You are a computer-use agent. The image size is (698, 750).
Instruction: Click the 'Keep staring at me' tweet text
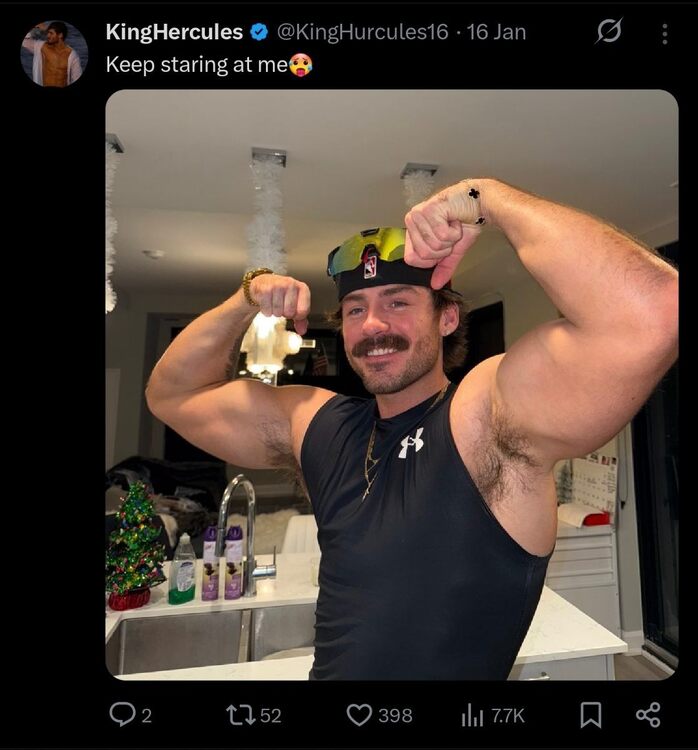coord(197,65)
